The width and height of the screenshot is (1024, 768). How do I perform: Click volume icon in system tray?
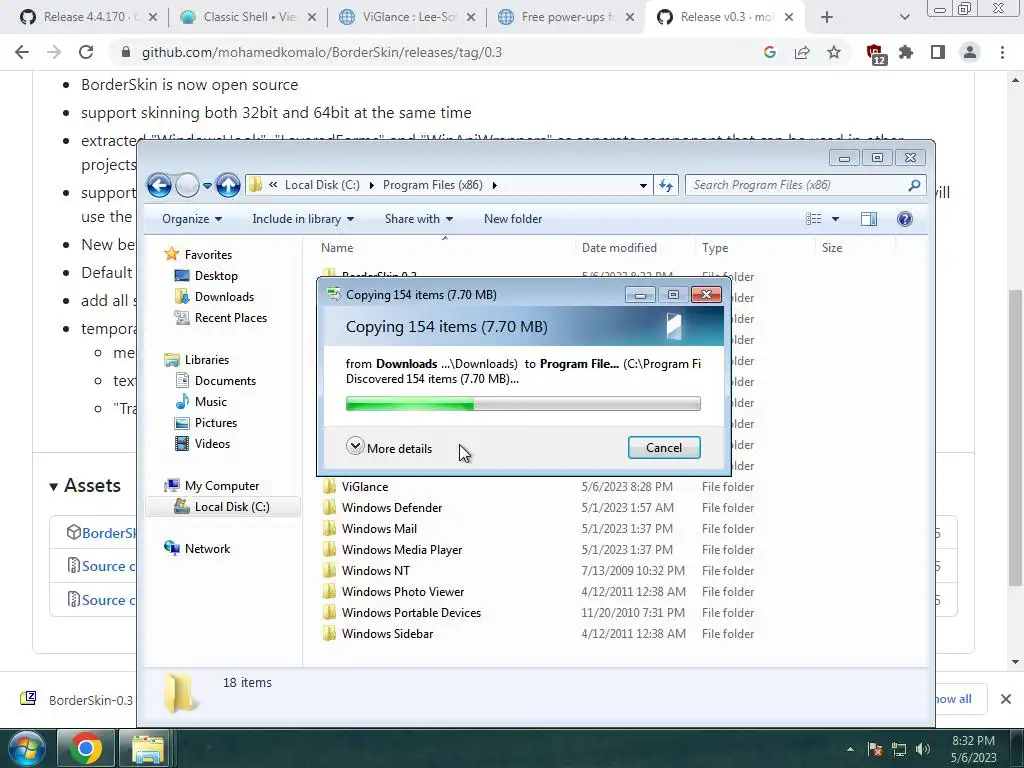[x=922, y=749]
